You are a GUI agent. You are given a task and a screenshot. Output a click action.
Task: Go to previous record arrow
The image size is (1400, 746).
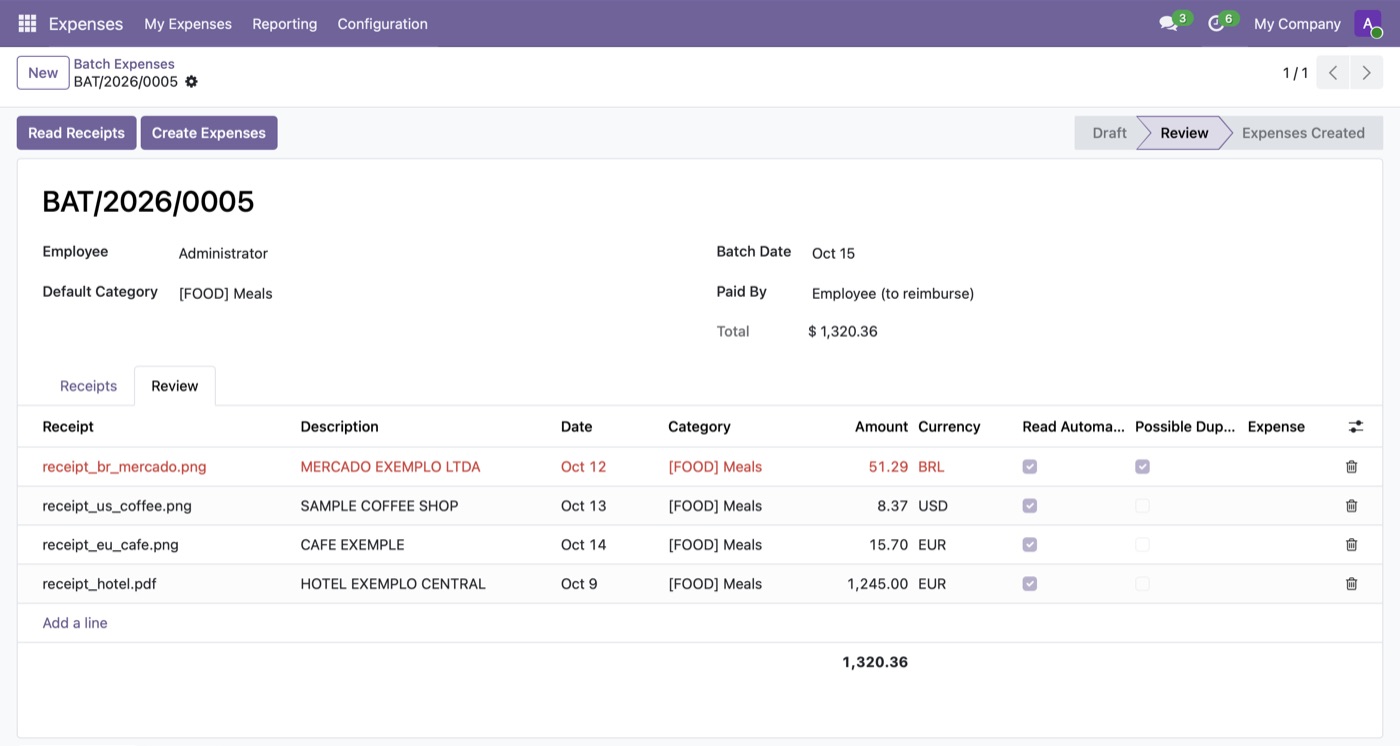1333,73
